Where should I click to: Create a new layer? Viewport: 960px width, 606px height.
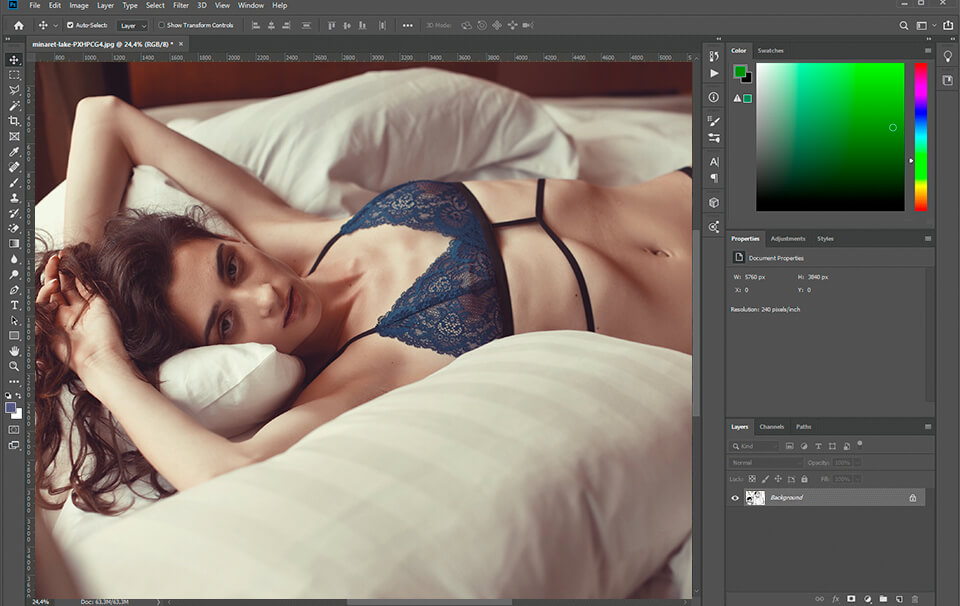point(899,599)
